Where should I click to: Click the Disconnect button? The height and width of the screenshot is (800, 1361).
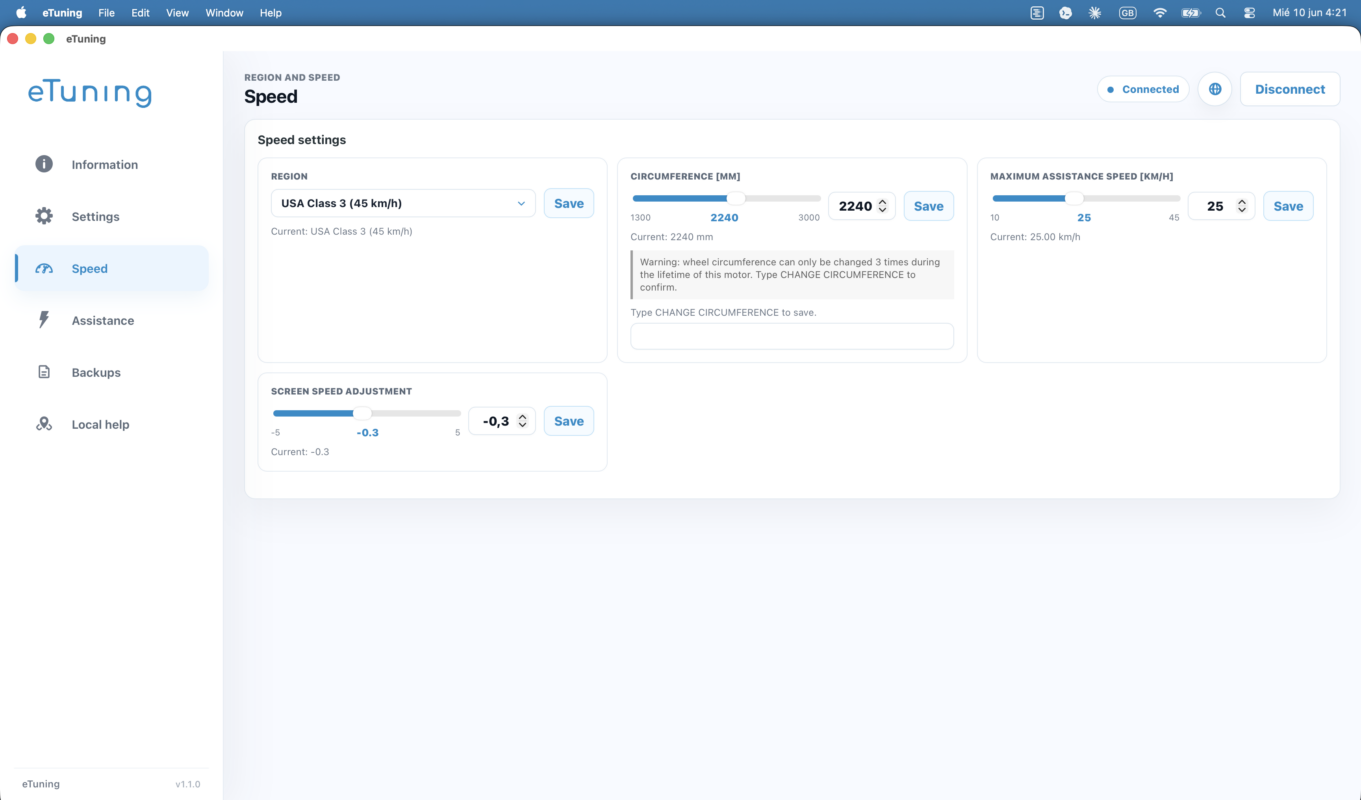pos(1290,89)
